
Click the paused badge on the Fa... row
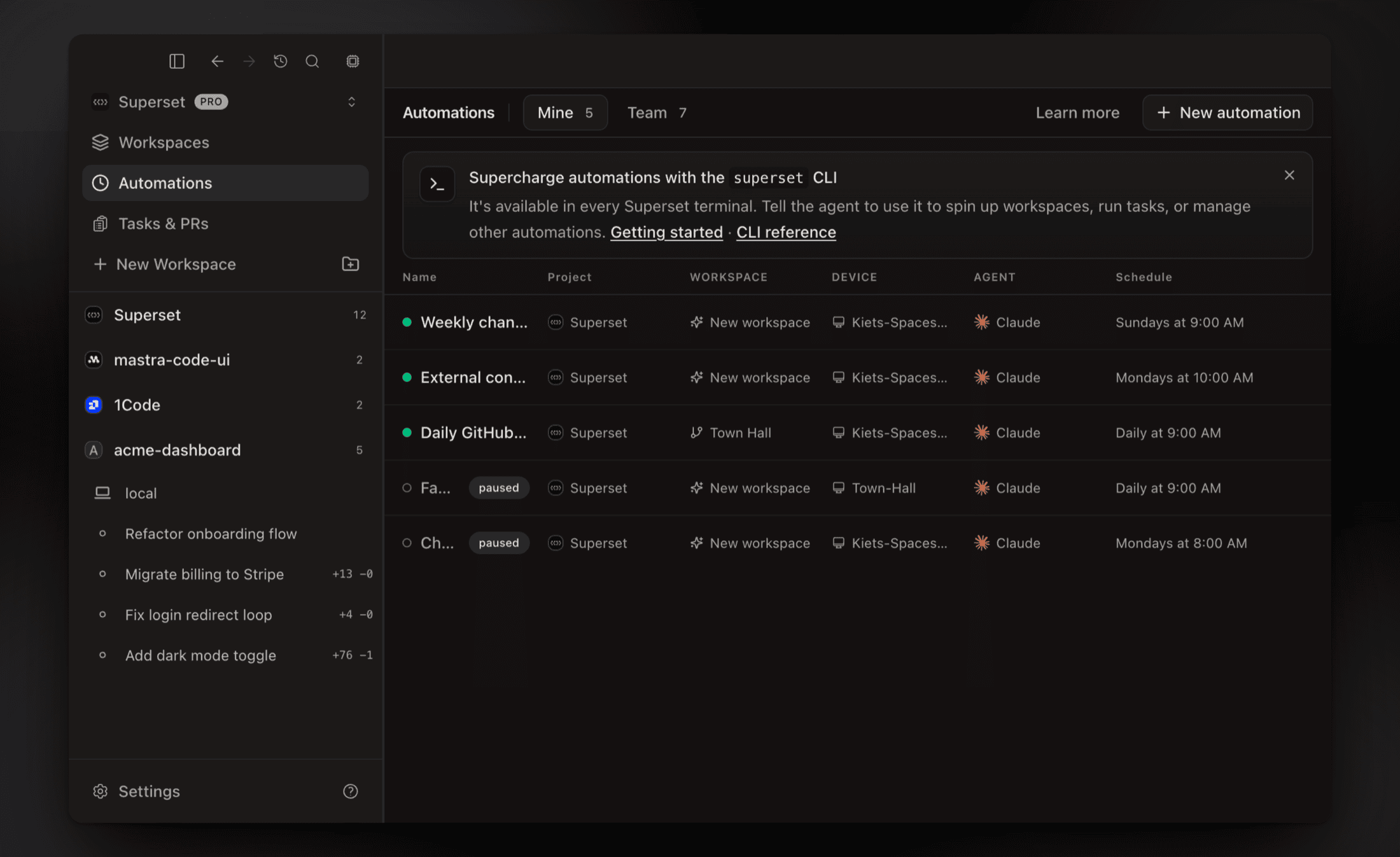pyautogui.click(x=499, y=488)
